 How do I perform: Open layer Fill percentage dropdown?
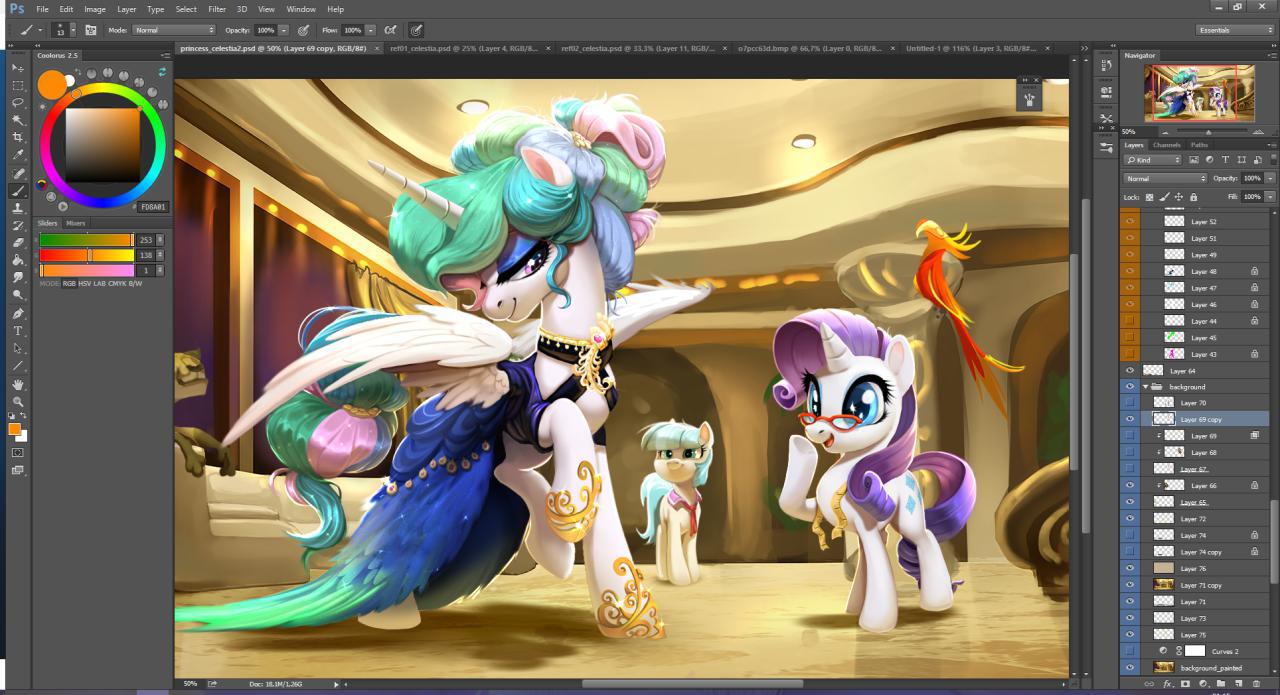coord(1270,197)
